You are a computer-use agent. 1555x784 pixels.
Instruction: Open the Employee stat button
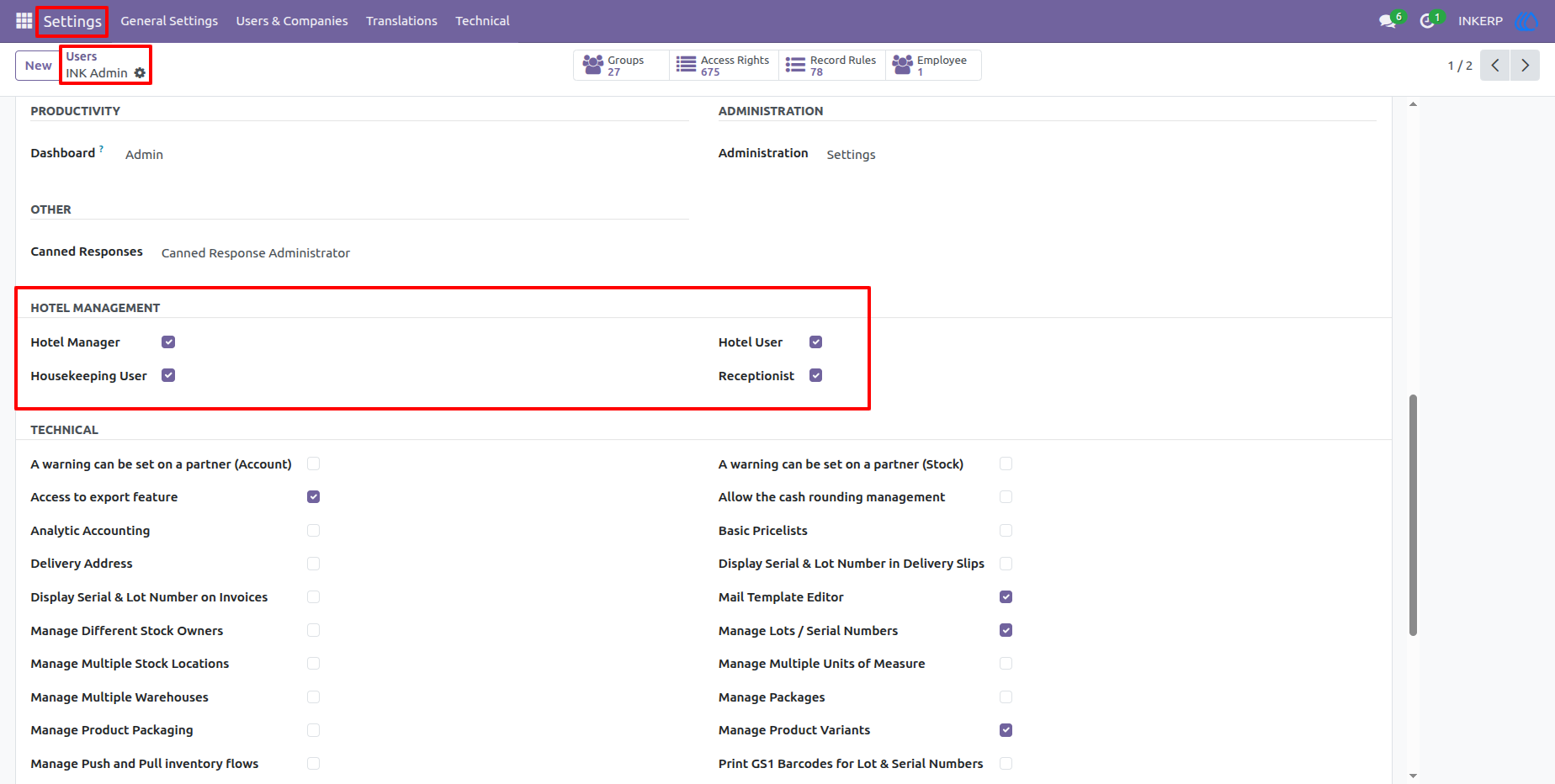[x=933, y=66]
